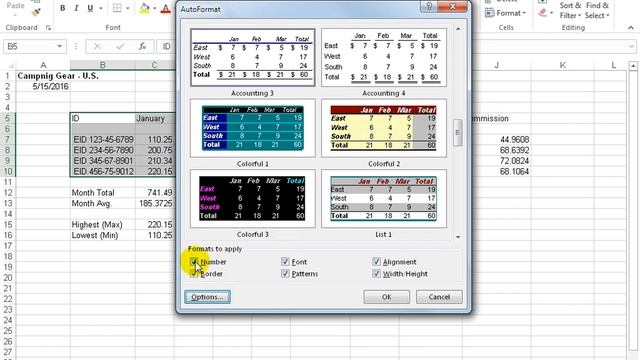
Task: Click the worksheet vertical scroll-up arrow
Action: pos(633,65)
